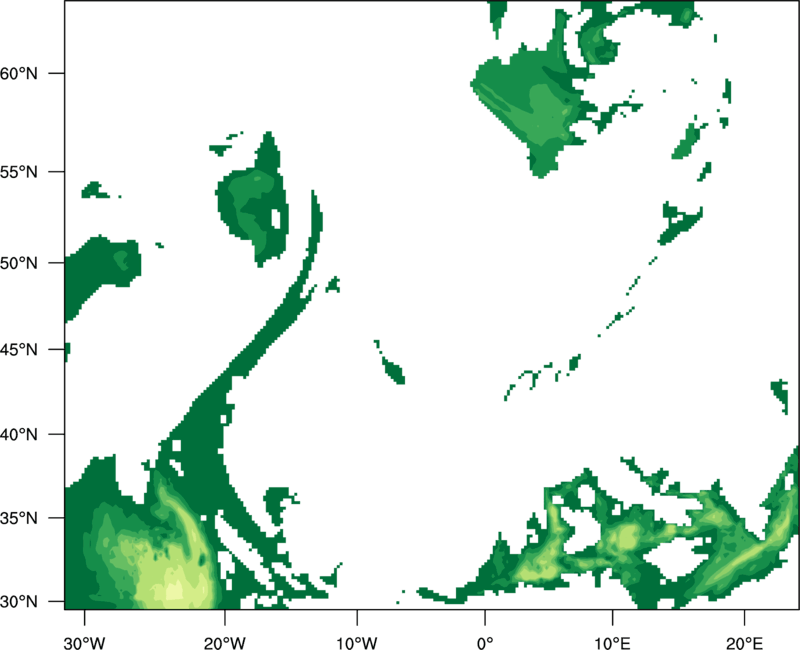Click the 20°W longitude label
800x650 pixels.
tap(225, 643)
